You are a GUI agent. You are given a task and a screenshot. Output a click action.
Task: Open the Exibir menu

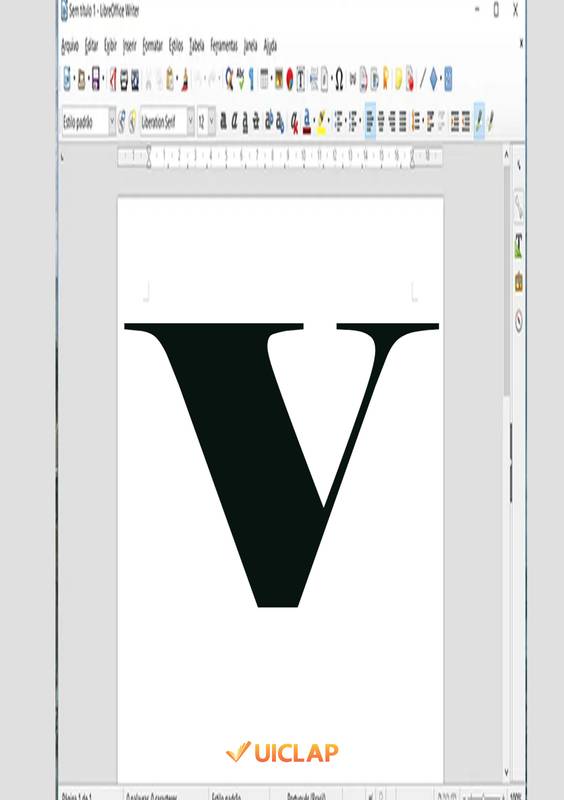tap(111, 46)
